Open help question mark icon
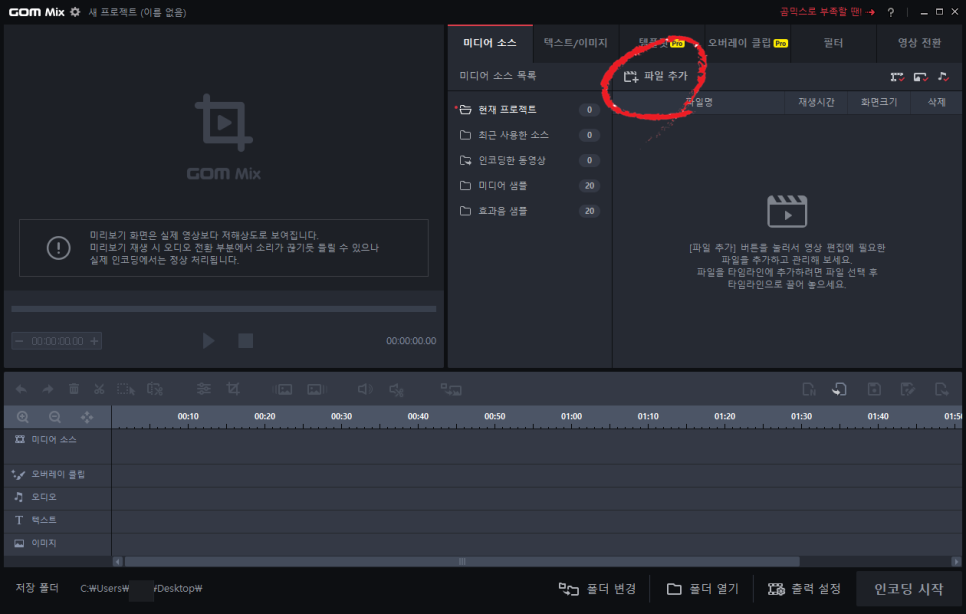Screen dimensions: 966x614 tap(890, 12)
